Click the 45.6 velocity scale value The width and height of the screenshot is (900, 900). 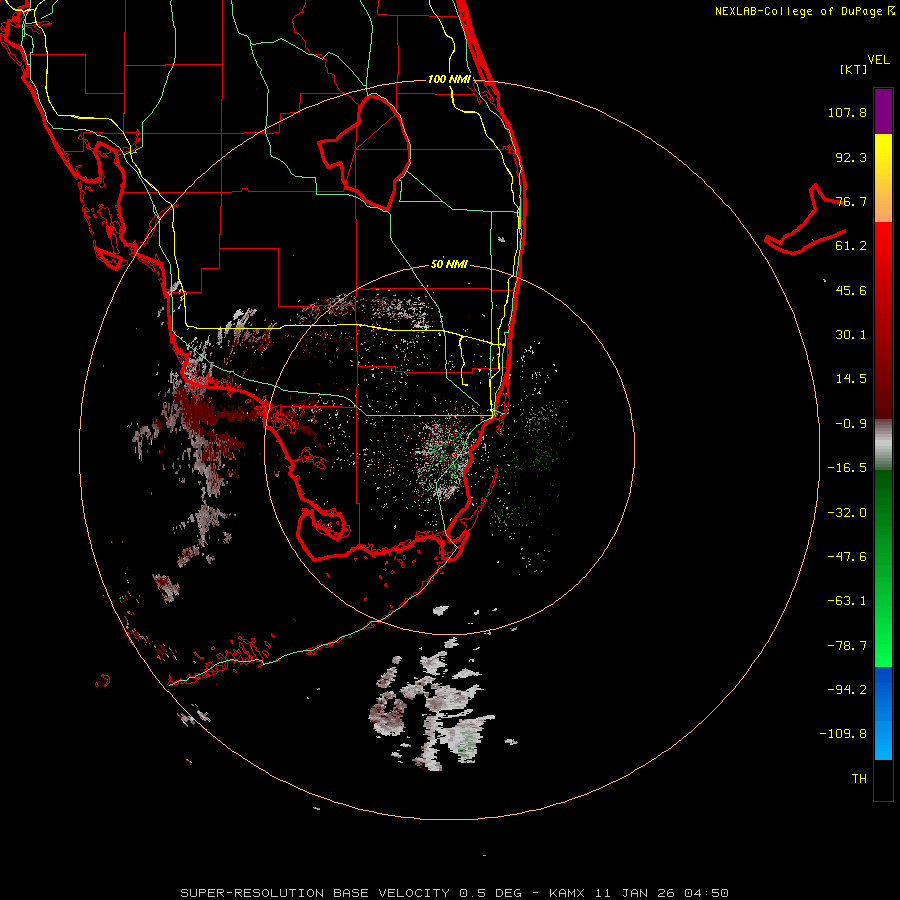[851, 290]
